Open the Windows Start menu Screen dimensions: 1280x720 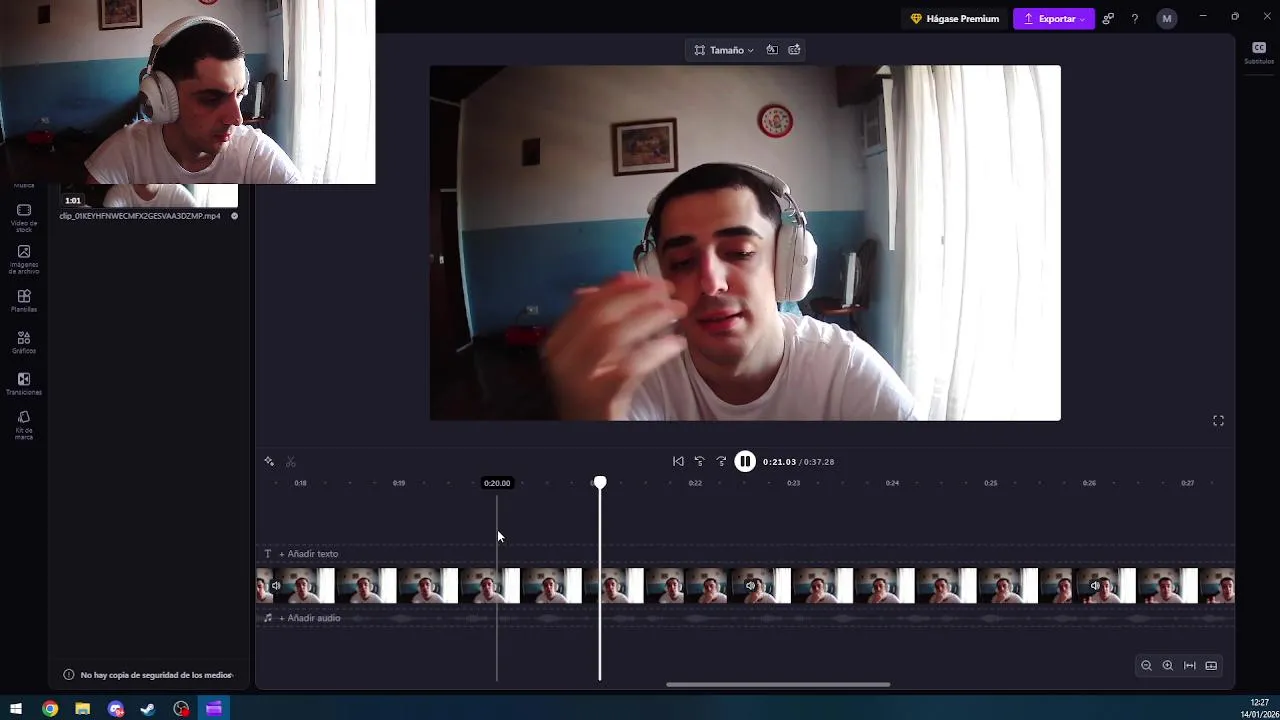pos(16,709)
